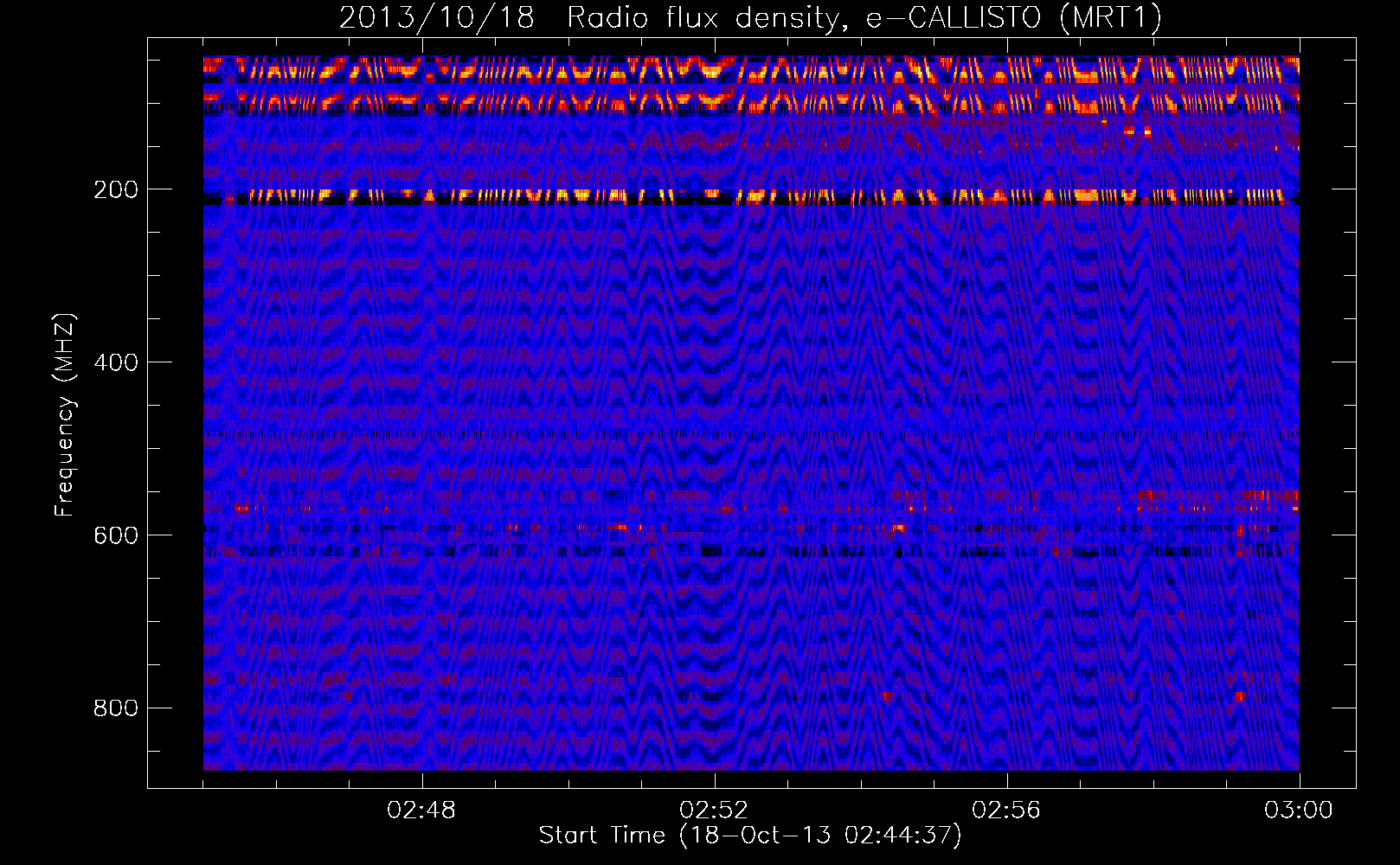Click the '800' frequency tick label
Viewport: 1400px width, 865px height.
coord(116,708)
